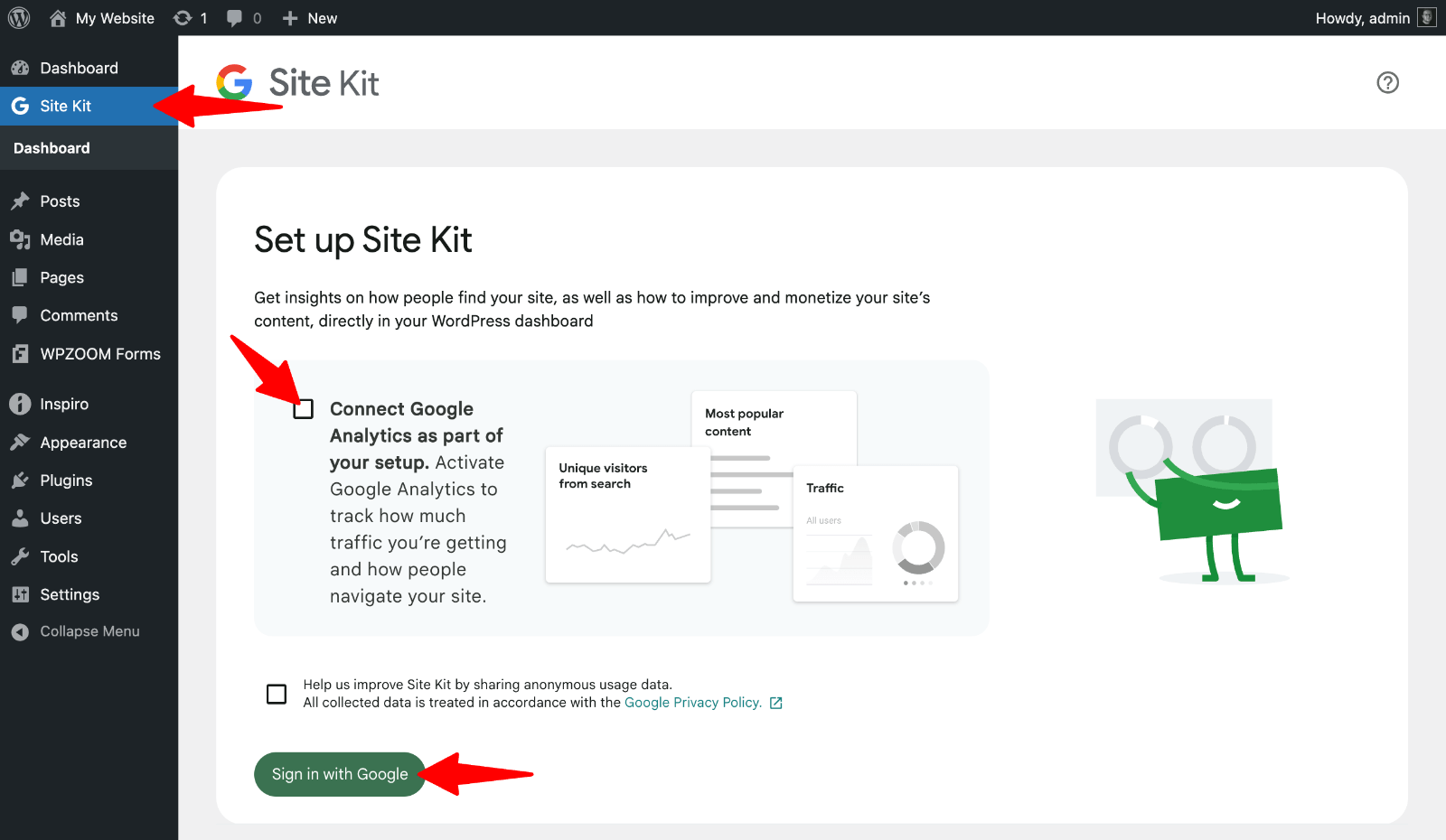
Task: Open the Google Privacy Policy link
Action: [x=692, y=703]
